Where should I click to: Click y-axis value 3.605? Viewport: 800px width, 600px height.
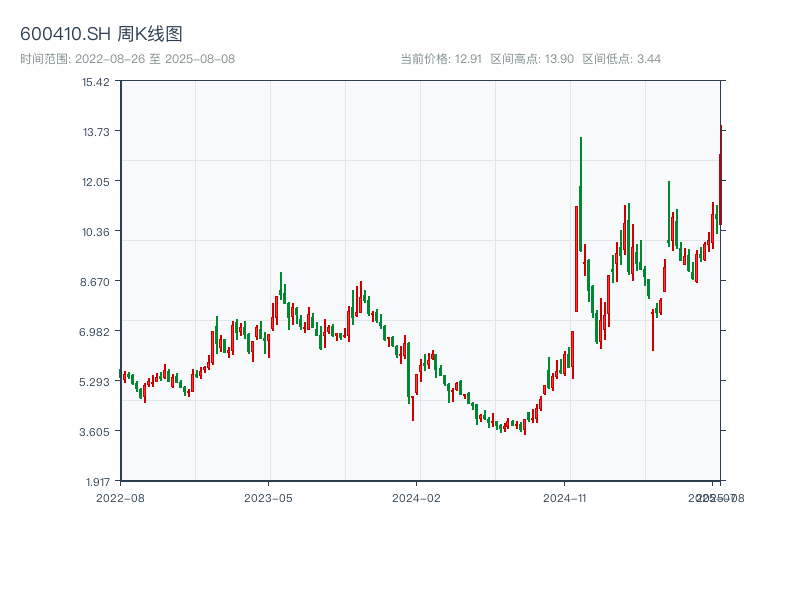click(x=95, y=432)
